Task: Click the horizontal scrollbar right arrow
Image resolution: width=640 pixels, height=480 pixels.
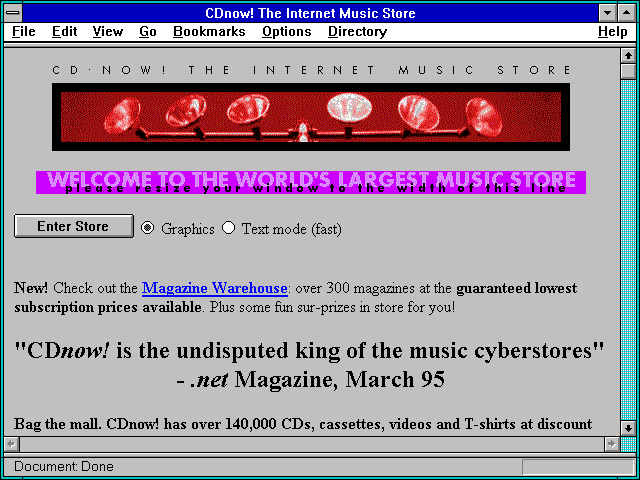Action: 611,444
